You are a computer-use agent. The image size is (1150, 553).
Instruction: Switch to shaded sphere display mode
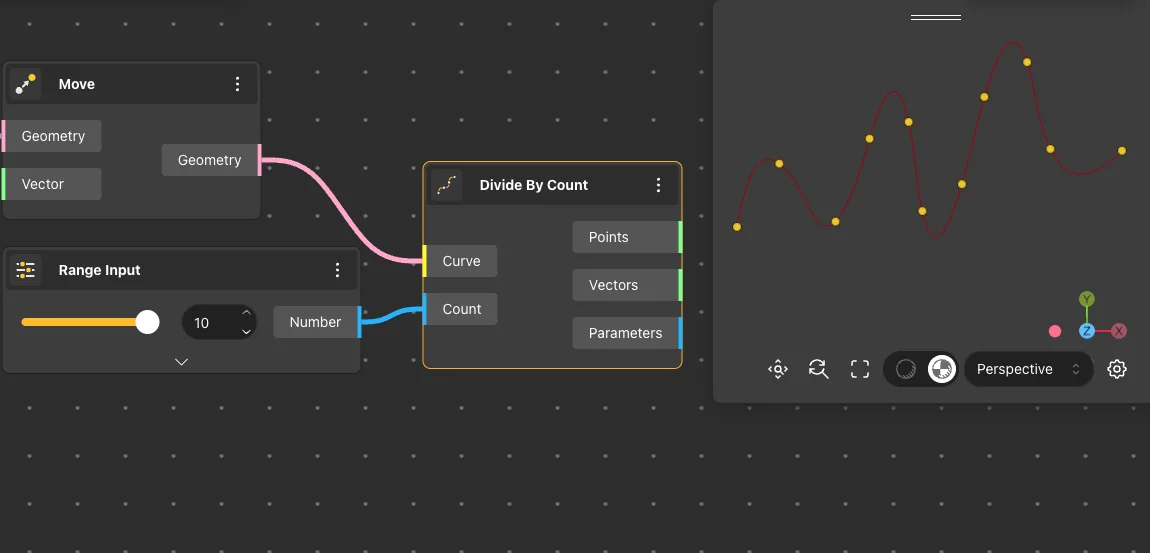pyautogui.click(x=906, y=369)
